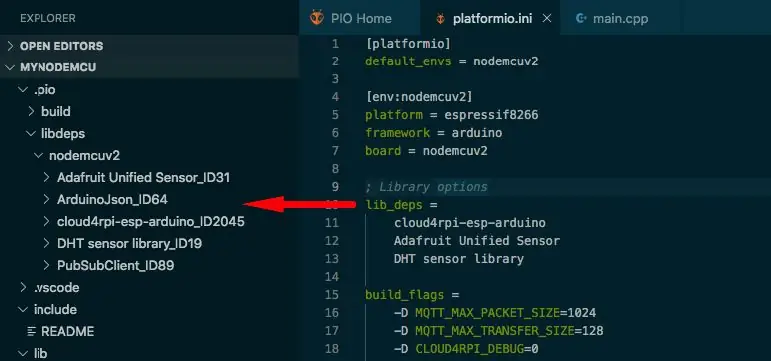771x361 pixels.
Task: Collapse the .pio folder chevron
Action: point(23,90)
